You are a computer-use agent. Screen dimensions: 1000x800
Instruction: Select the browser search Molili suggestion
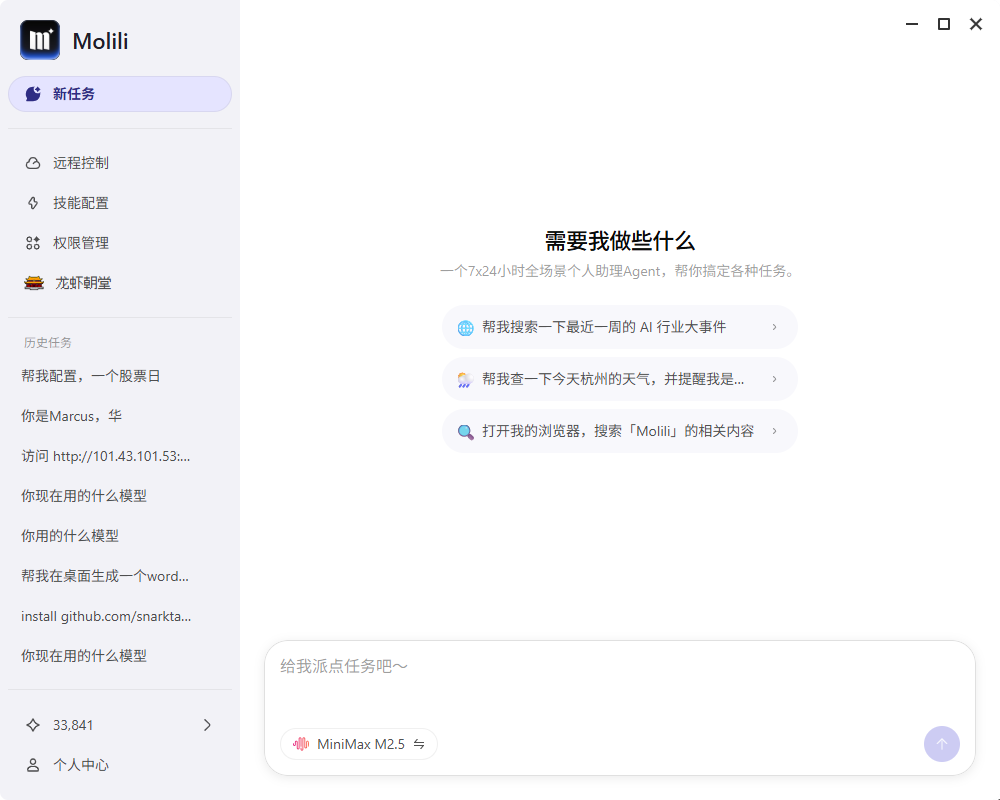[619, 431]
